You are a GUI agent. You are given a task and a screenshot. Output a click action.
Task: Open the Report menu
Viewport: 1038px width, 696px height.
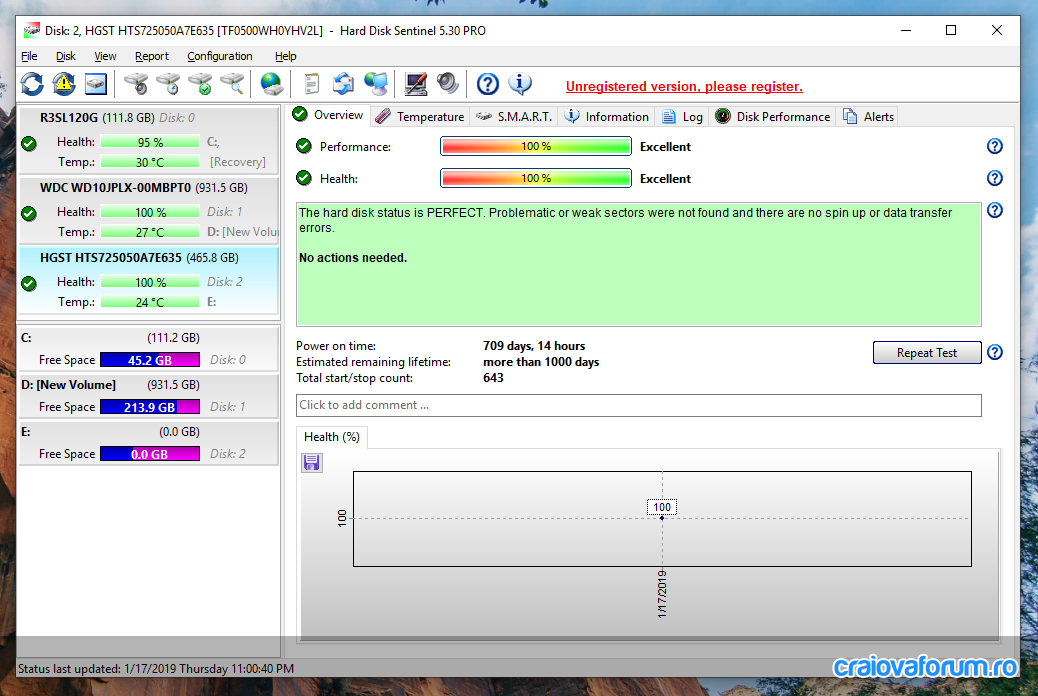tap(152, 56)
